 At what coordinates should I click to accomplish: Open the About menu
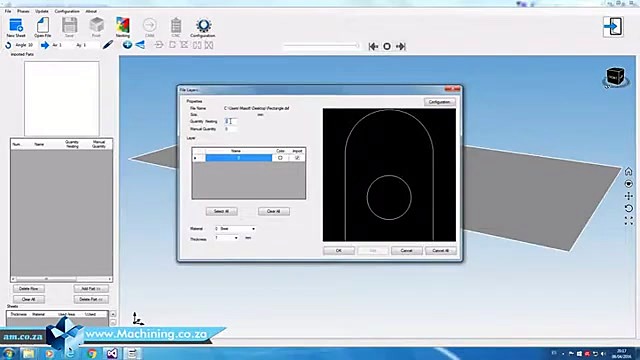pos(91,11)
